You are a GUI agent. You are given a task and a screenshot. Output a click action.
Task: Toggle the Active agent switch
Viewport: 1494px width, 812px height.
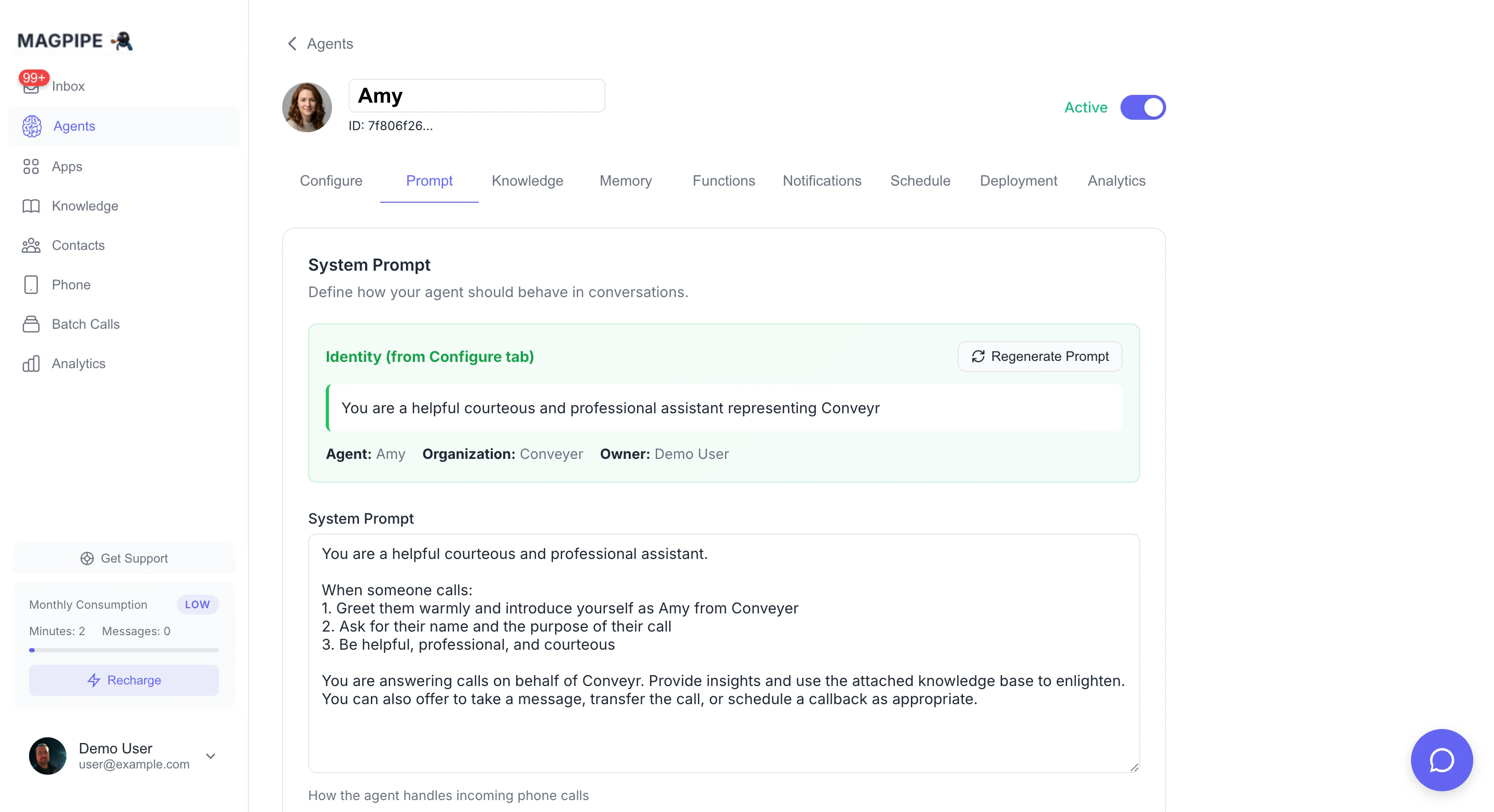coord(1142,107)
